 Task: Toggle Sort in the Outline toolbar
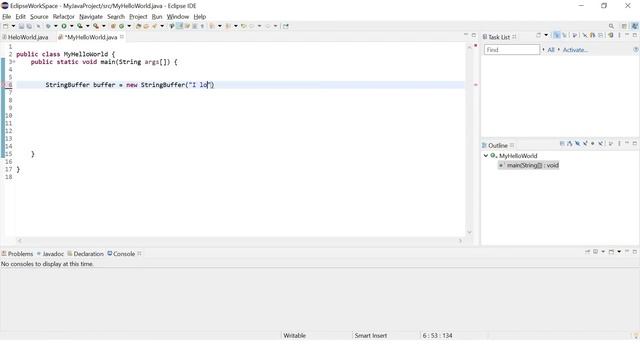[569, 144]
